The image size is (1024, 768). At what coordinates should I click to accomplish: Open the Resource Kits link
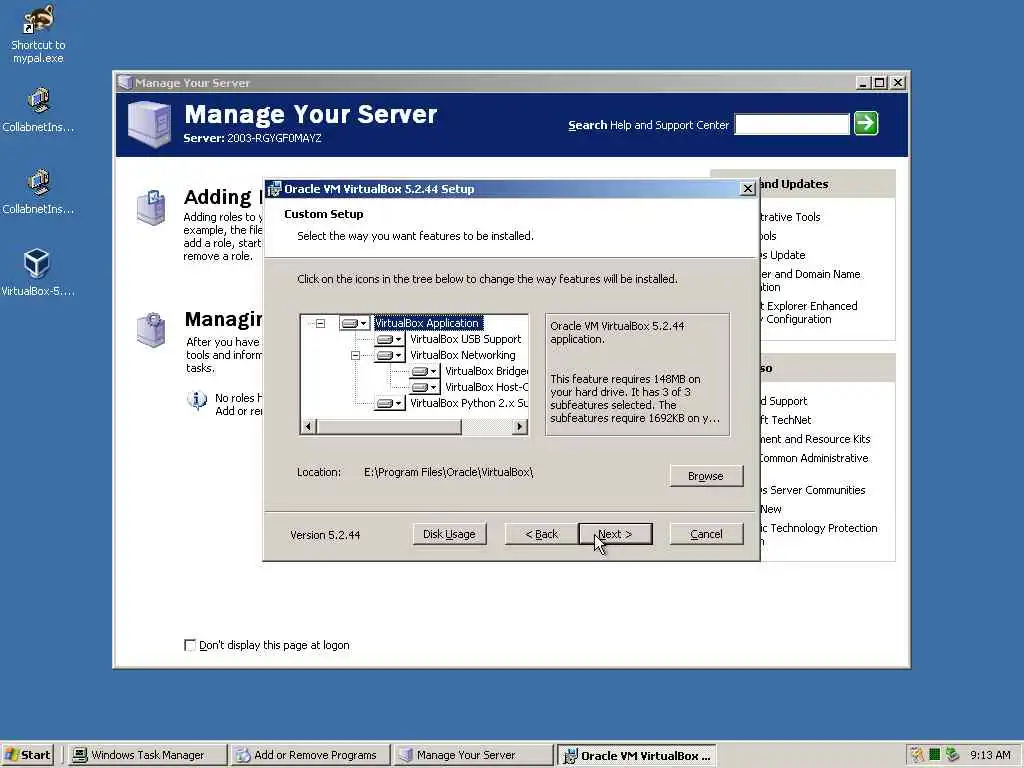click(x=815, y=439)
